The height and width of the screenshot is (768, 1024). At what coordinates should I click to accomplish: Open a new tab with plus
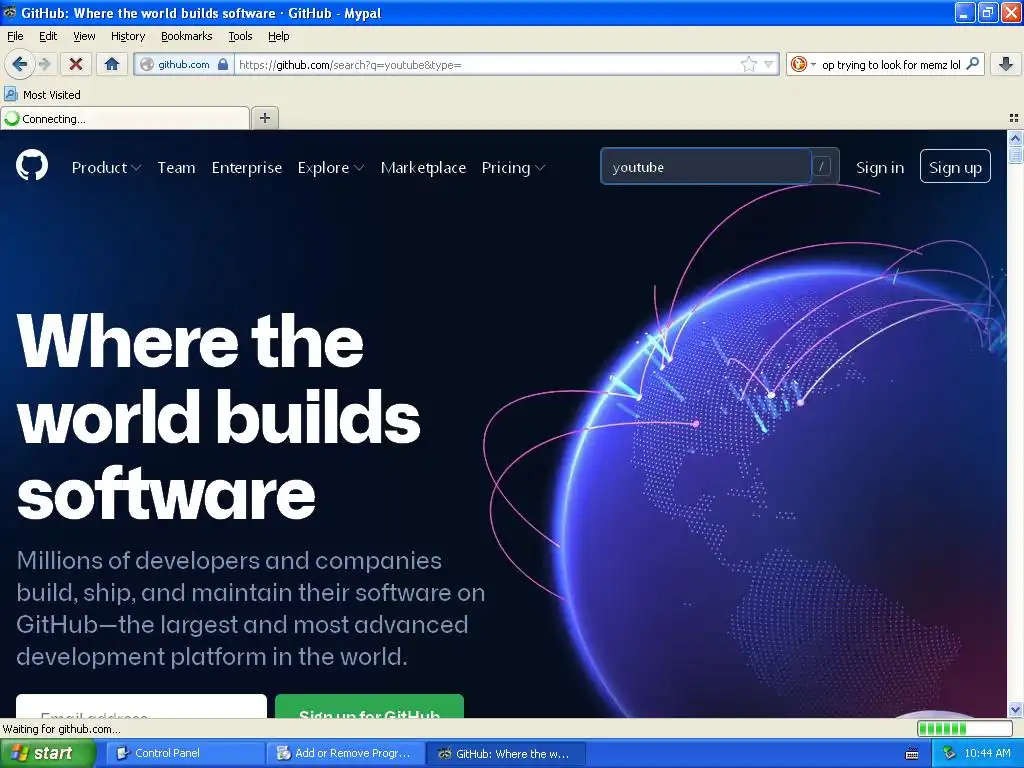[x=264, y=118]
